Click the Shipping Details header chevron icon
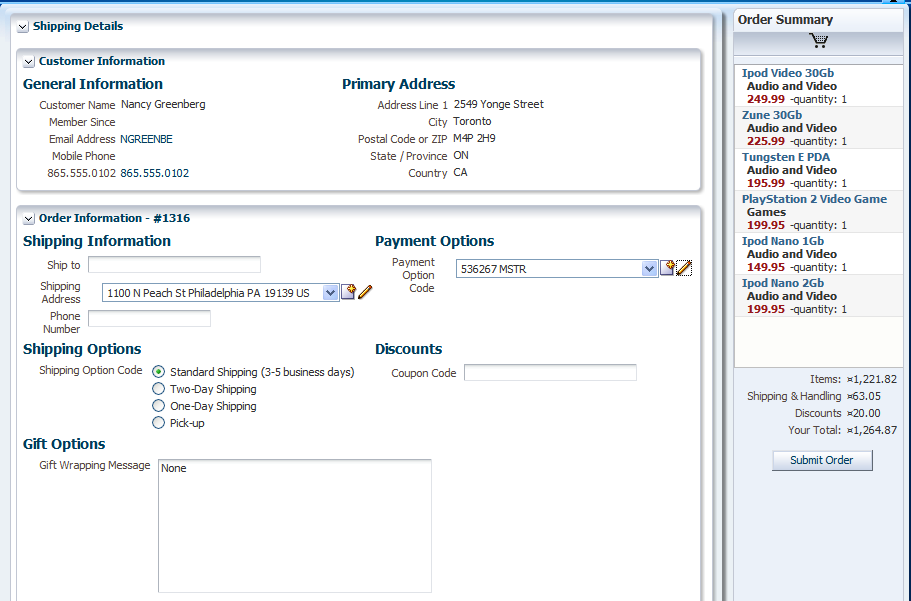911x601 pixels. click(22, 26)
